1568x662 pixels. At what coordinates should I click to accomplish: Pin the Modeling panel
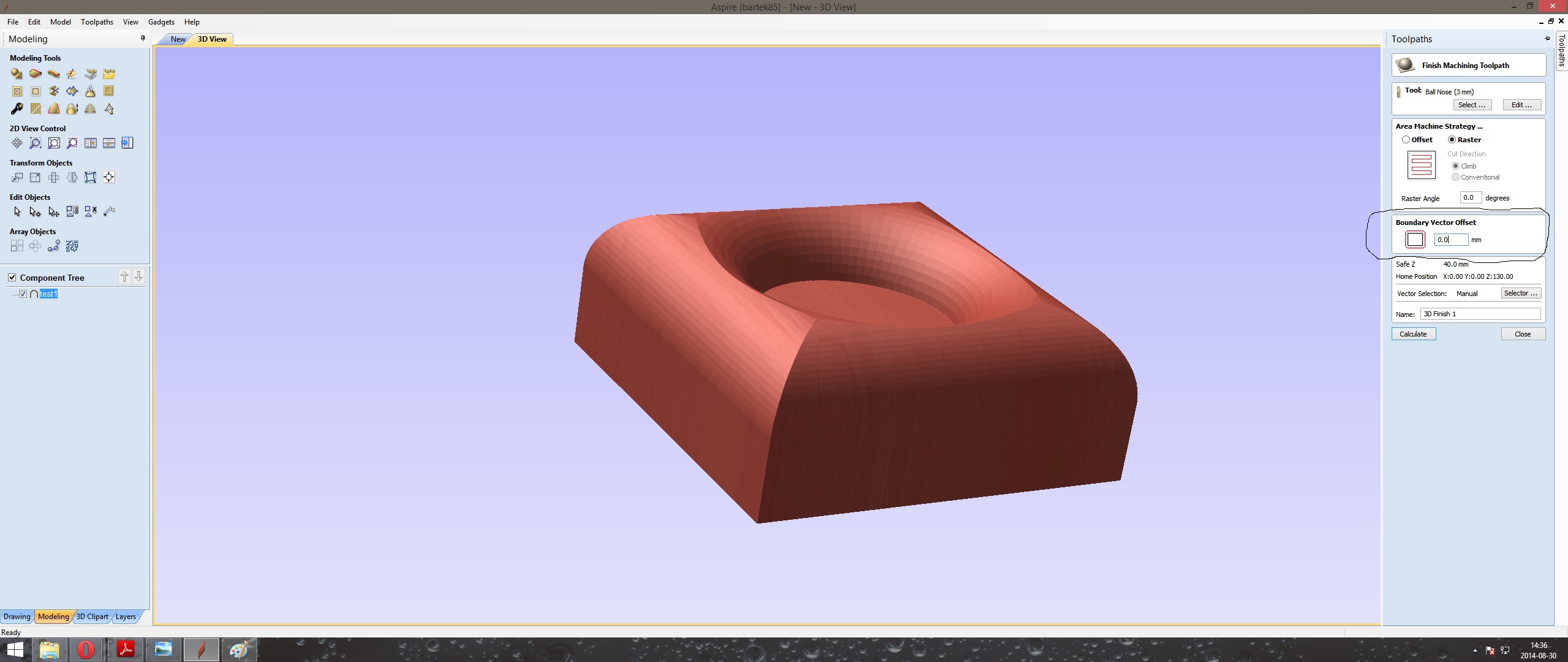coord(143,39)
